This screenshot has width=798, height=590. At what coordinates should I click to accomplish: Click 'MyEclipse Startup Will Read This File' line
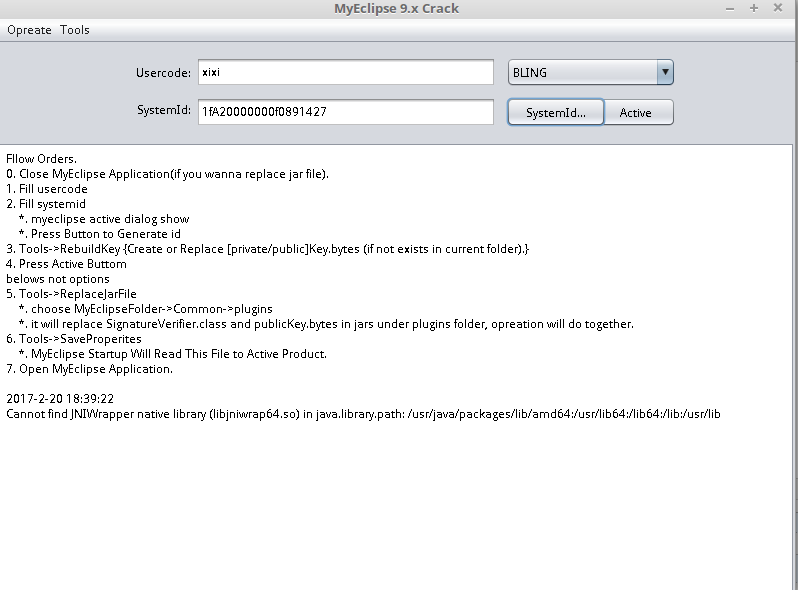click(x=173, y=354)
